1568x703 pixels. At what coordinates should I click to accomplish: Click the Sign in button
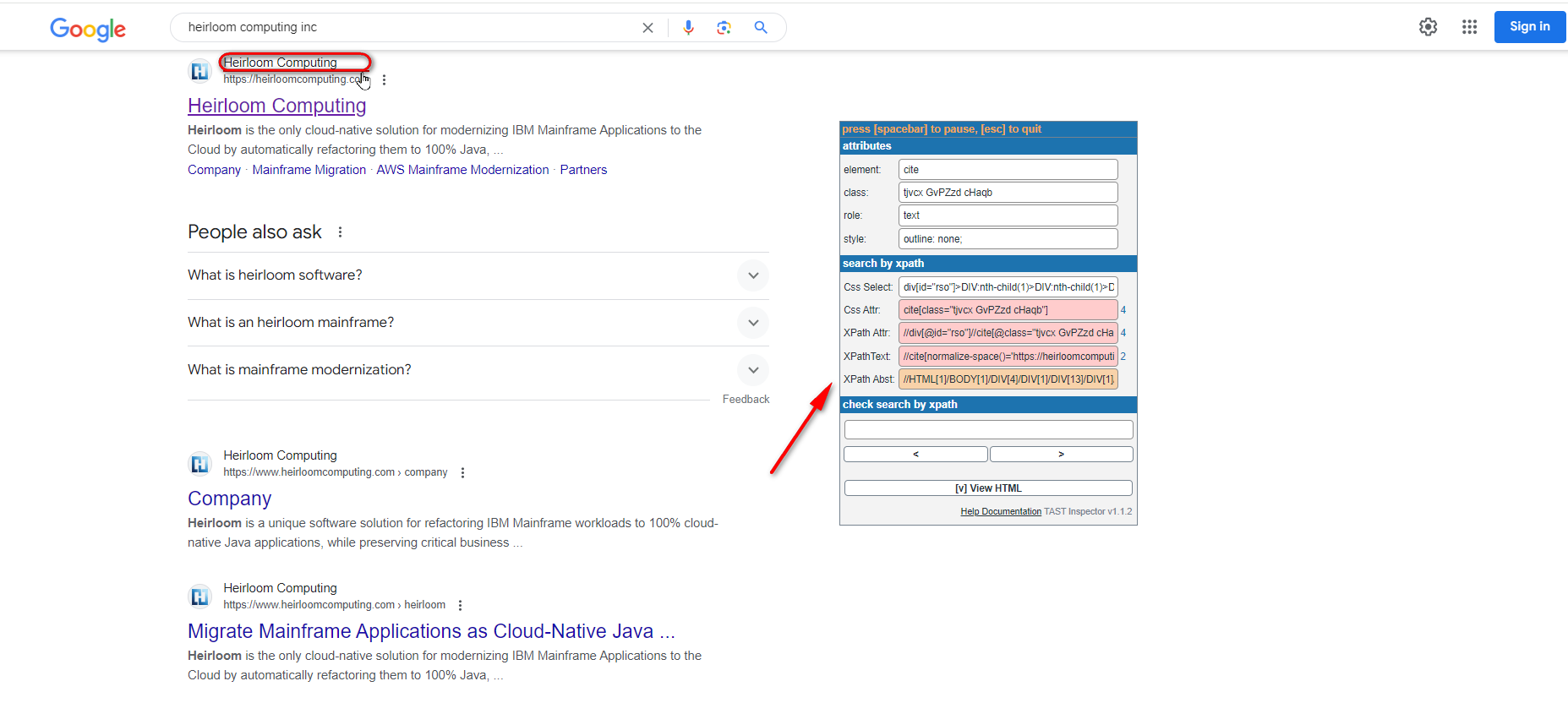tap(1529, 27)
